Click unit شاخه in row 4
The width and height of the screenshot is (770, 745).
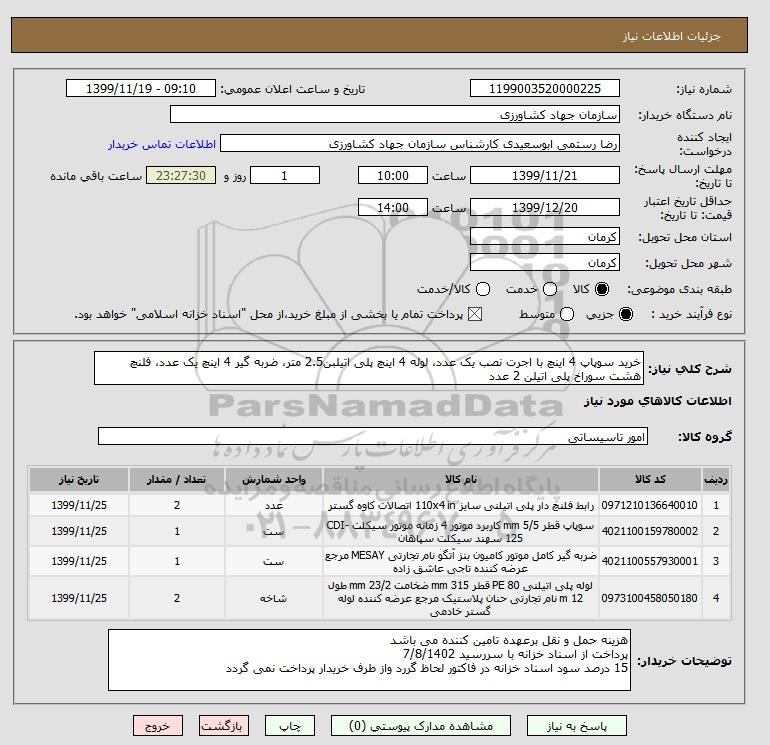(x=274, y=599)
